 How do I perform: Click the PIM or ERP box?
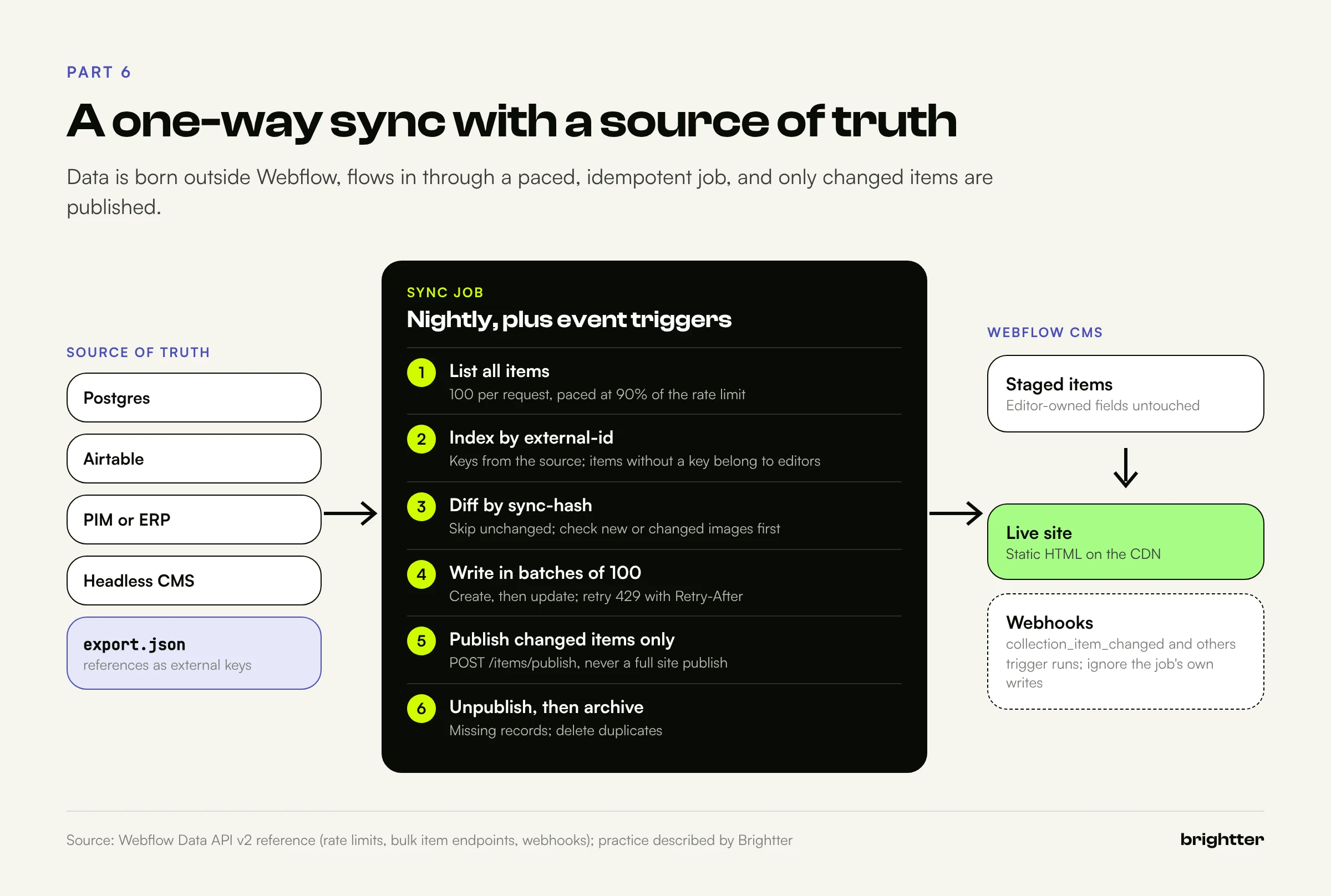pos(194,520)
